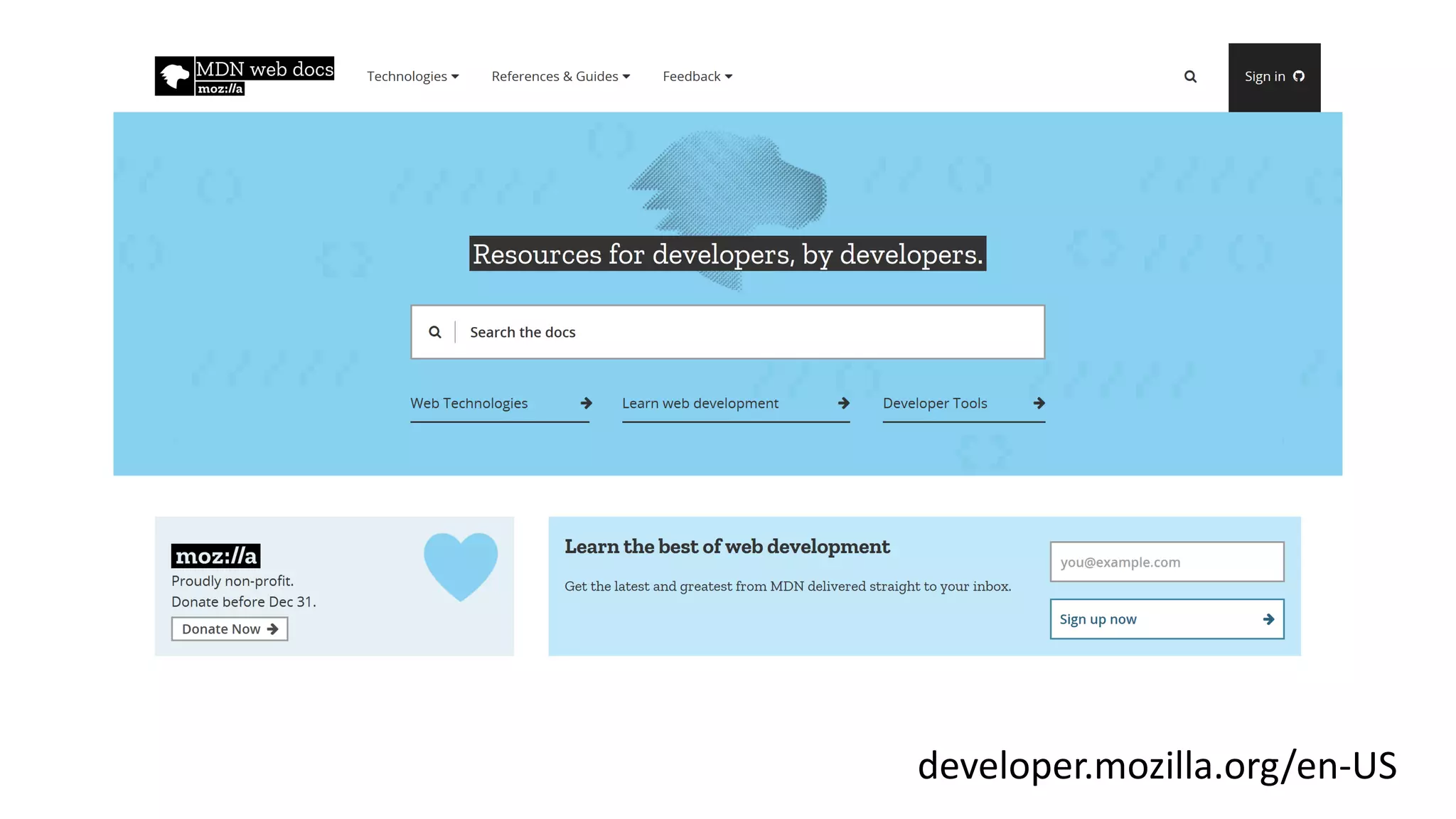Expand the Feedback menu

697,76
